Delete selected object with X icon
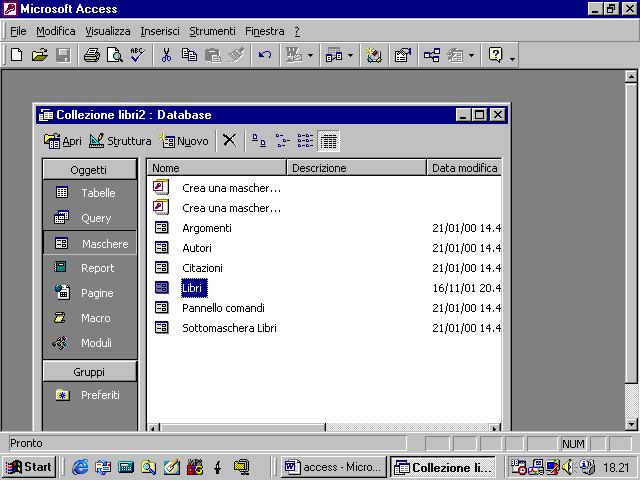The height and width of the screenshot is (480, 640). click(229, 140)
